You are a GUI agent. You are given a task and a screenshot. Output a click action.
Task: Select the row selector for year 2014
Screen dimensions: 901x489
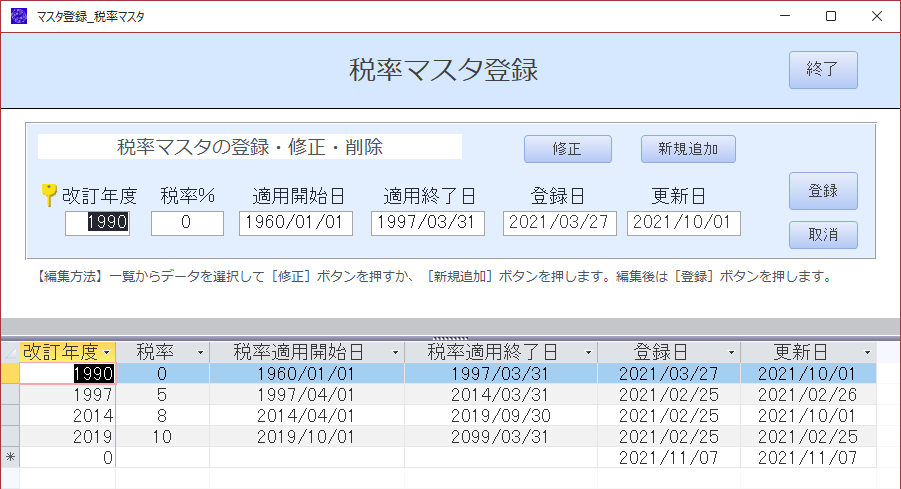[x=10, y=415]
